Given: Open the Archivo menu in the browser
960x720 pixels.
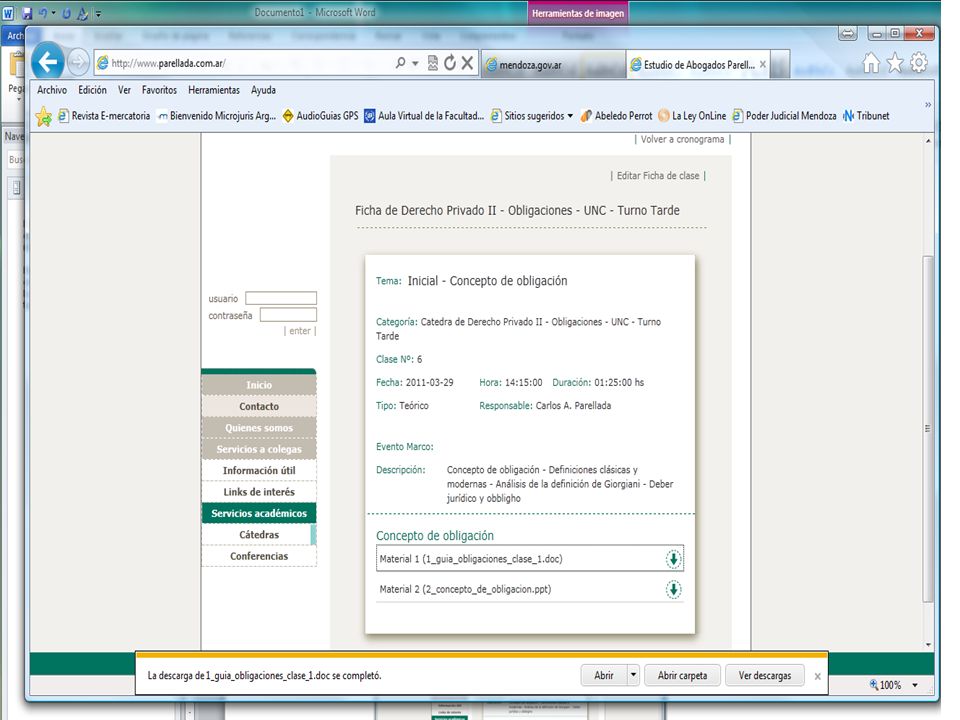Looking at the screenshot, I should (x=52, y=90).
